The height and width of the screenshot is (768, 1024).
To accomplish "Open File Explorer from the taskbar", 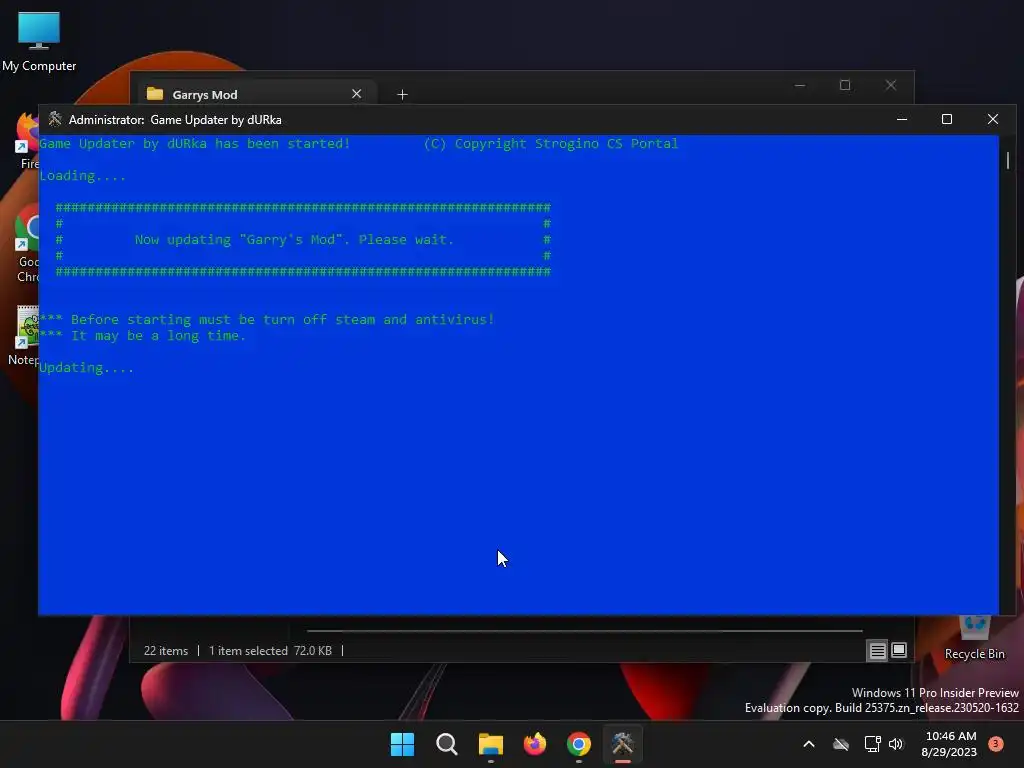I will [x=490, y=744].
